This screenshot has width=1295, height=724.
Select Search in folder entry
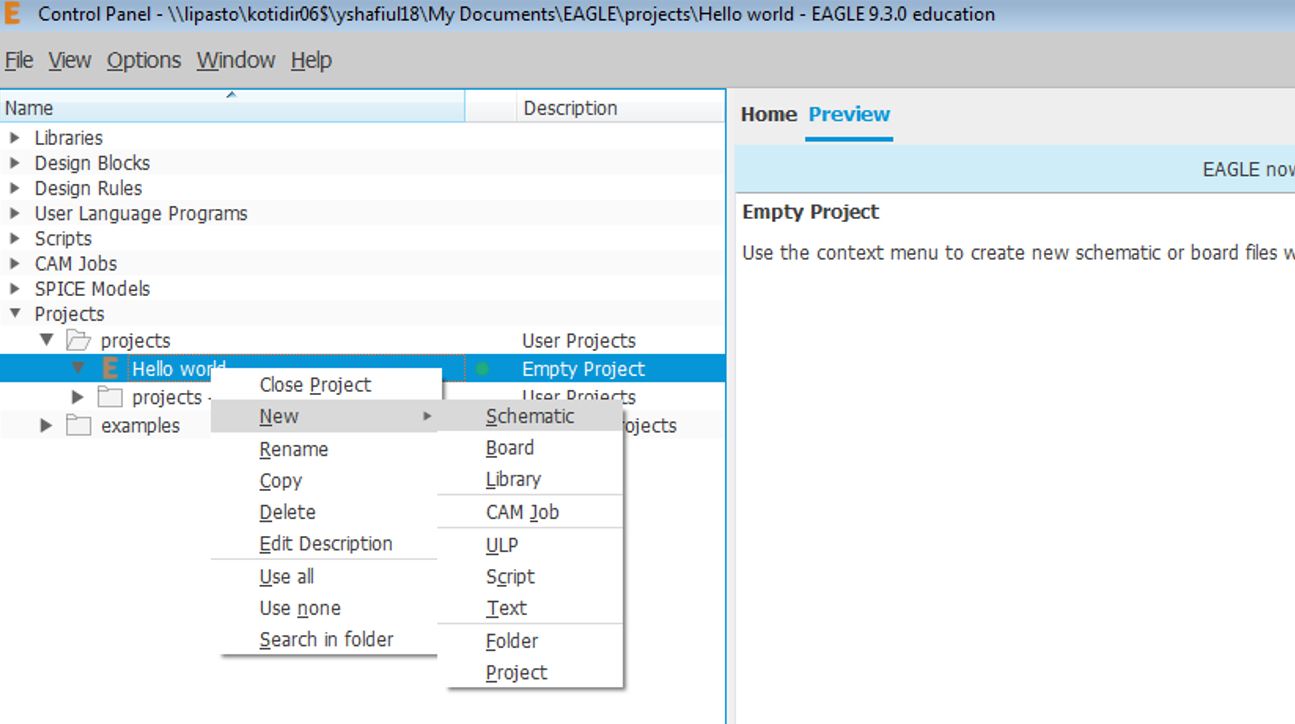click(x=326, y=639)
